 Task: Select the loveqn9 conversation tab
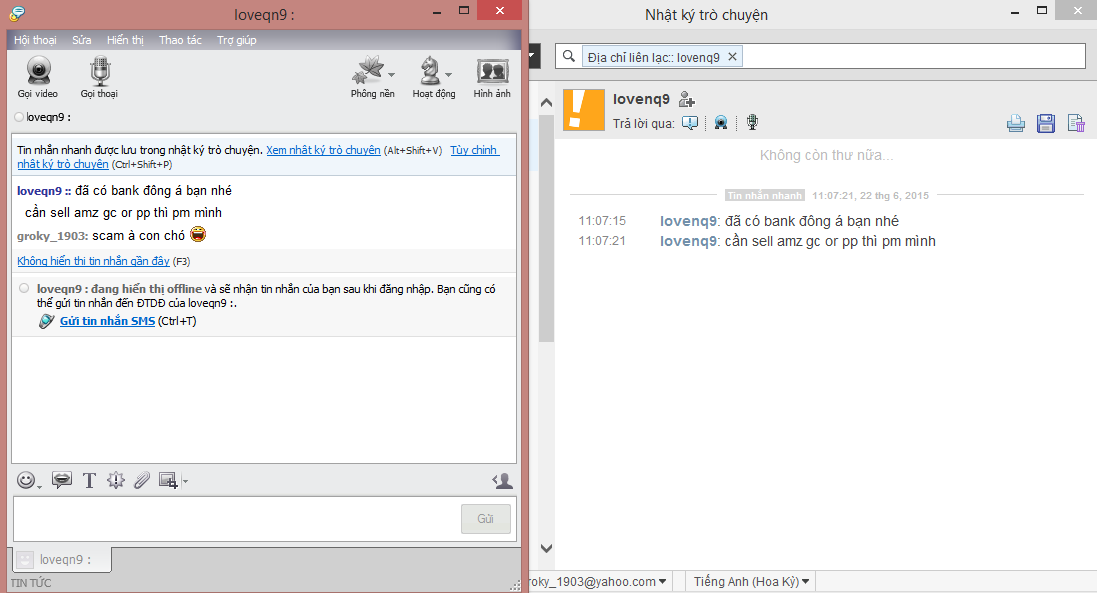pyautogui.click(x=62, y=559)
